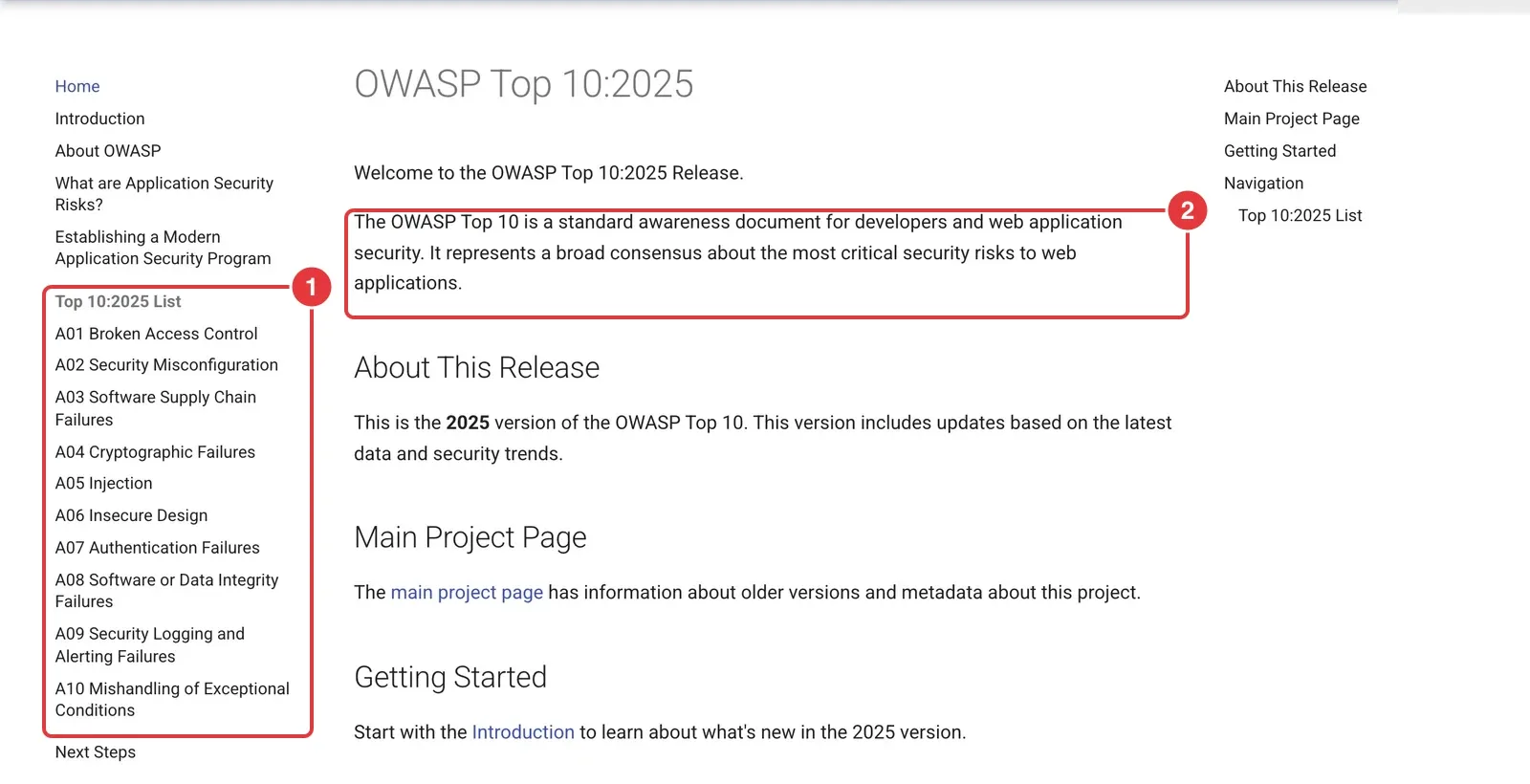Open A01 Broken Access Control
1530x784 pixels.
pyautogui.click(x=156, y=334)
